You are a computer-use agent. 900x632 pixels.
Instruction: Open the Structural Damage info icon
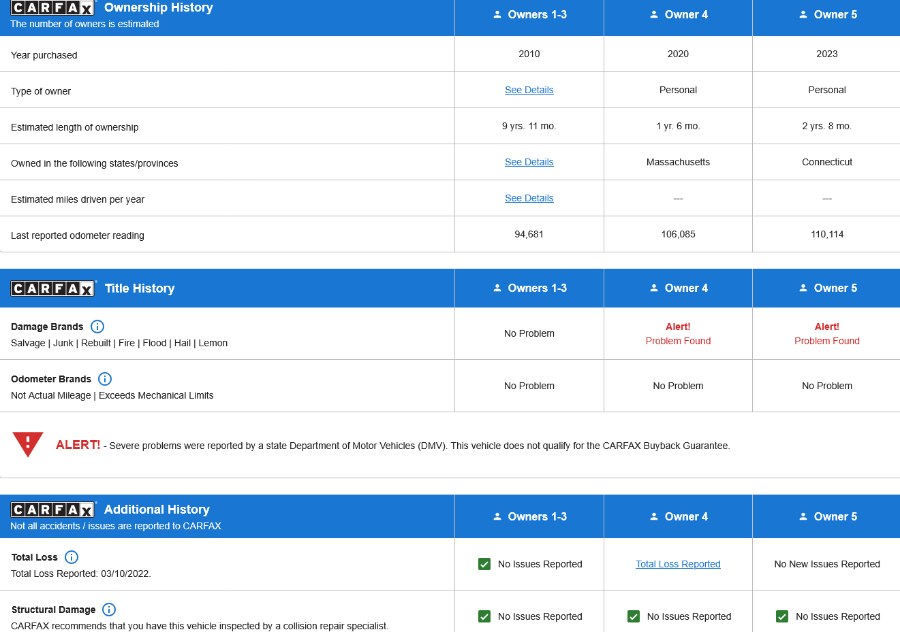pos(109,610)
